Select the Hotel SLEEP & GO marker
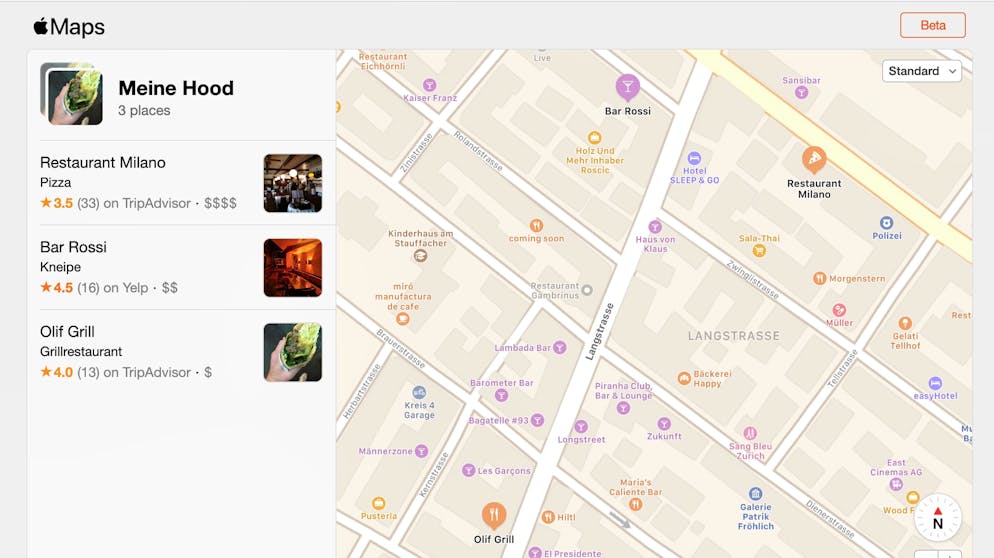994x558 pixels. (694, 158)
